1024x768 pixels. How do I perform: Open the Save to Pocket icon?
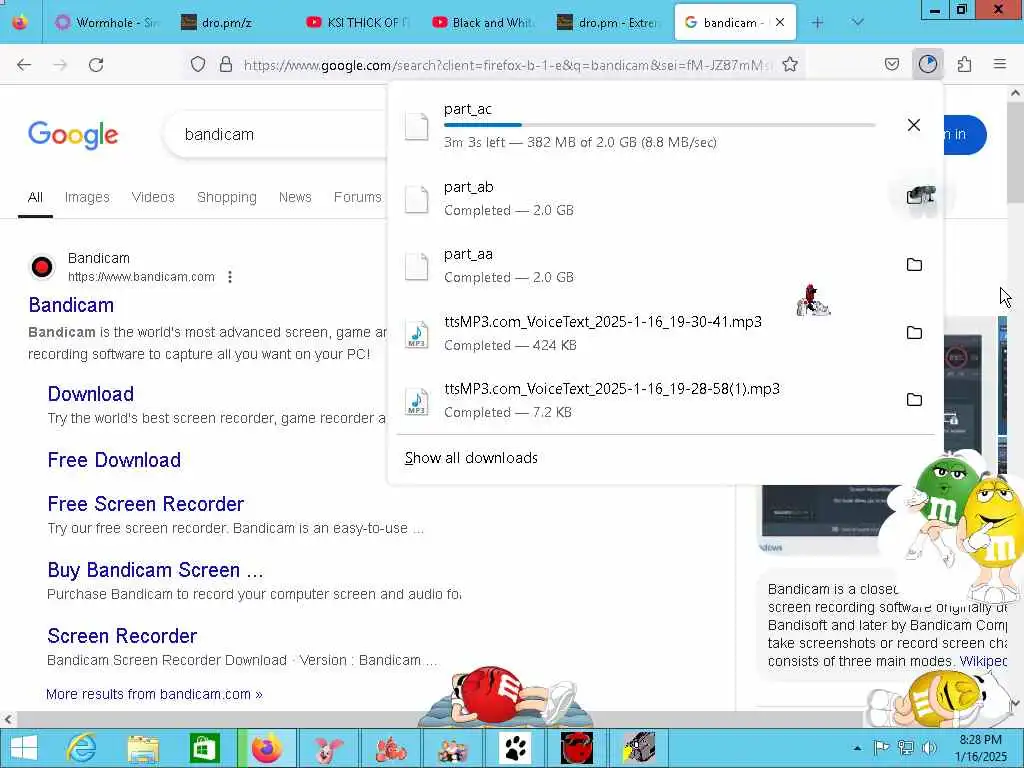pos(892,64)
